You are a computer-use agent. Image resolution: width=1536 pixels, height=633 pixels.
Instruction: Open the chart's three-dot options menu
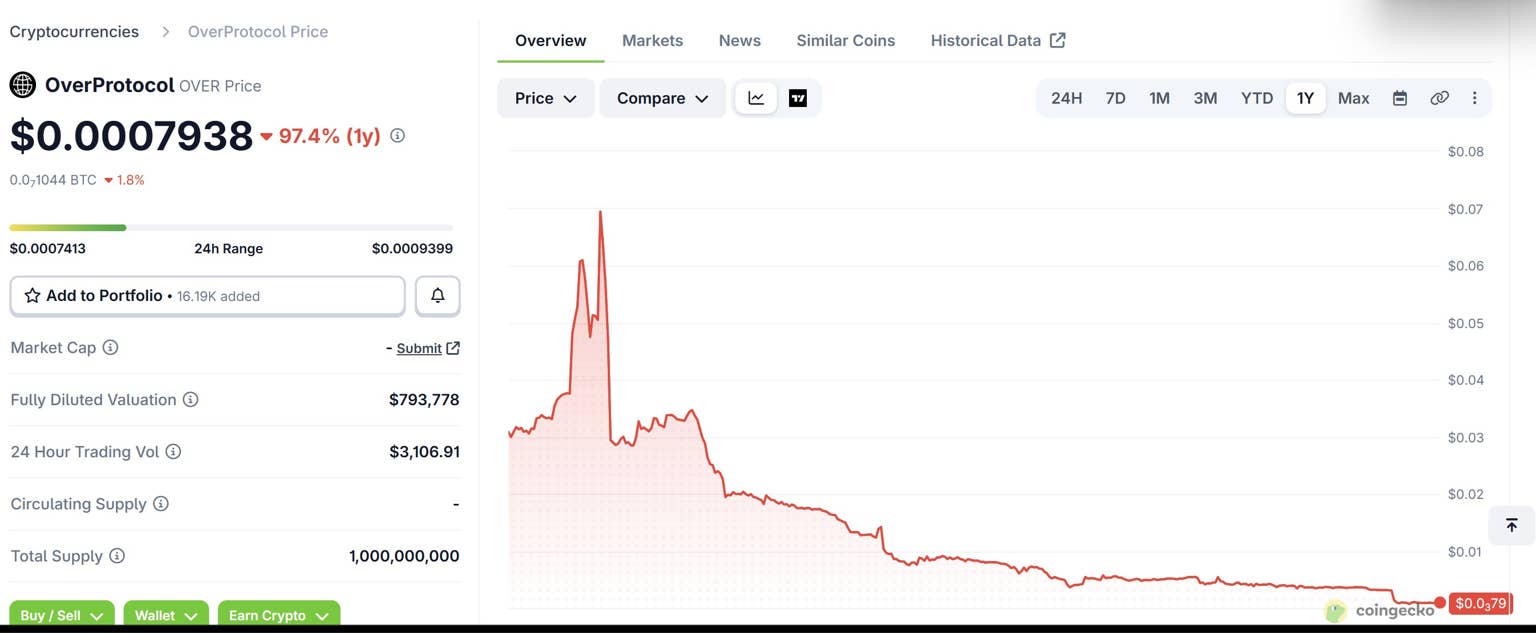(1474, 98)
